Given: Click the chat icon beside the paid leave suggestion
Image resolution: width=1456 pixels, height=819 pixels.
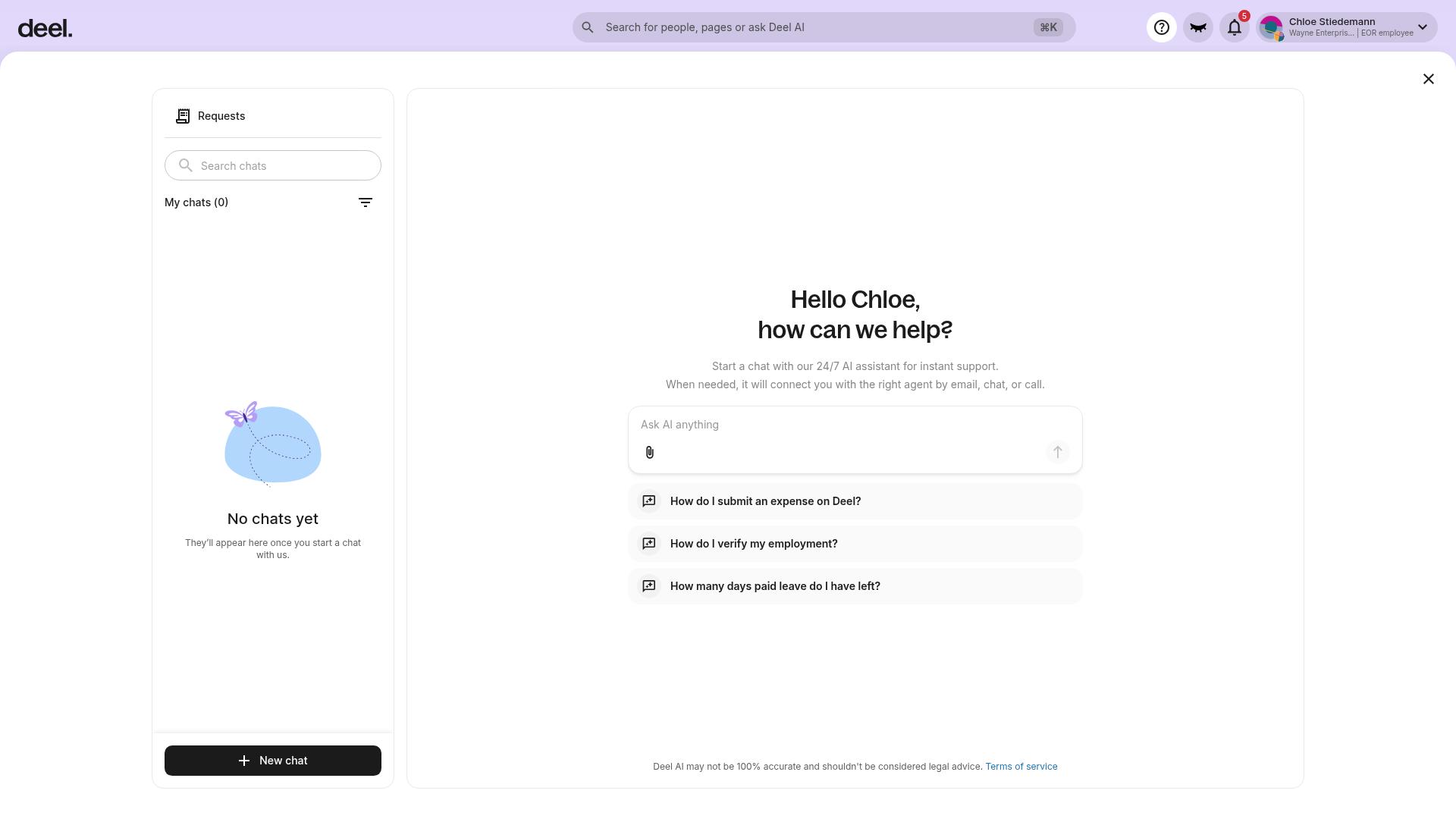Looking at the screenshot, I should click(x=649, y=586).
